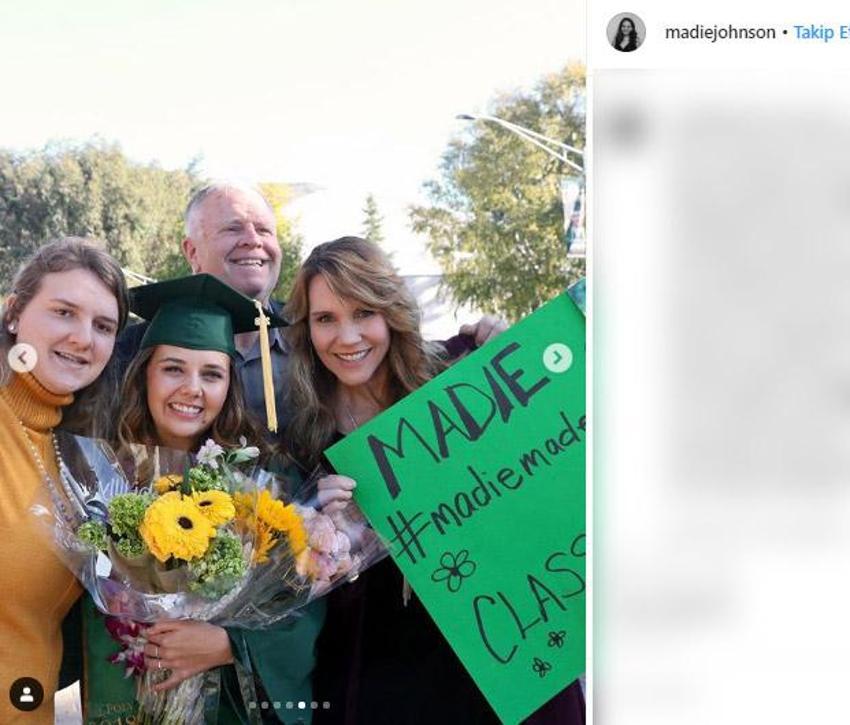
Task: Select the fourth carousel indicator dot
Action: [x=289, y=705]
